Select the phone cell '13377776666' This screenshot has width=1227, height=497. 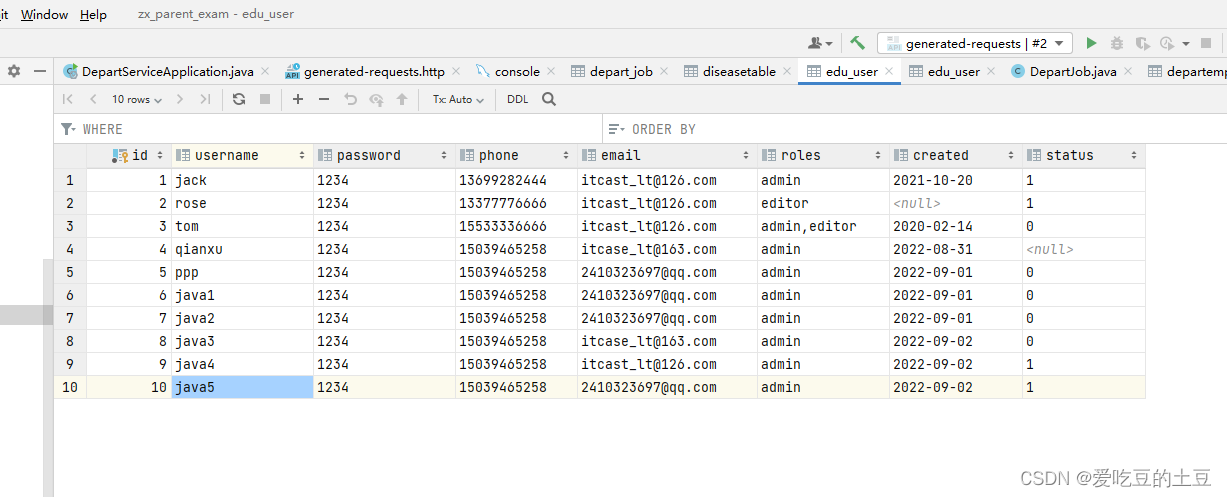point(516,203)
